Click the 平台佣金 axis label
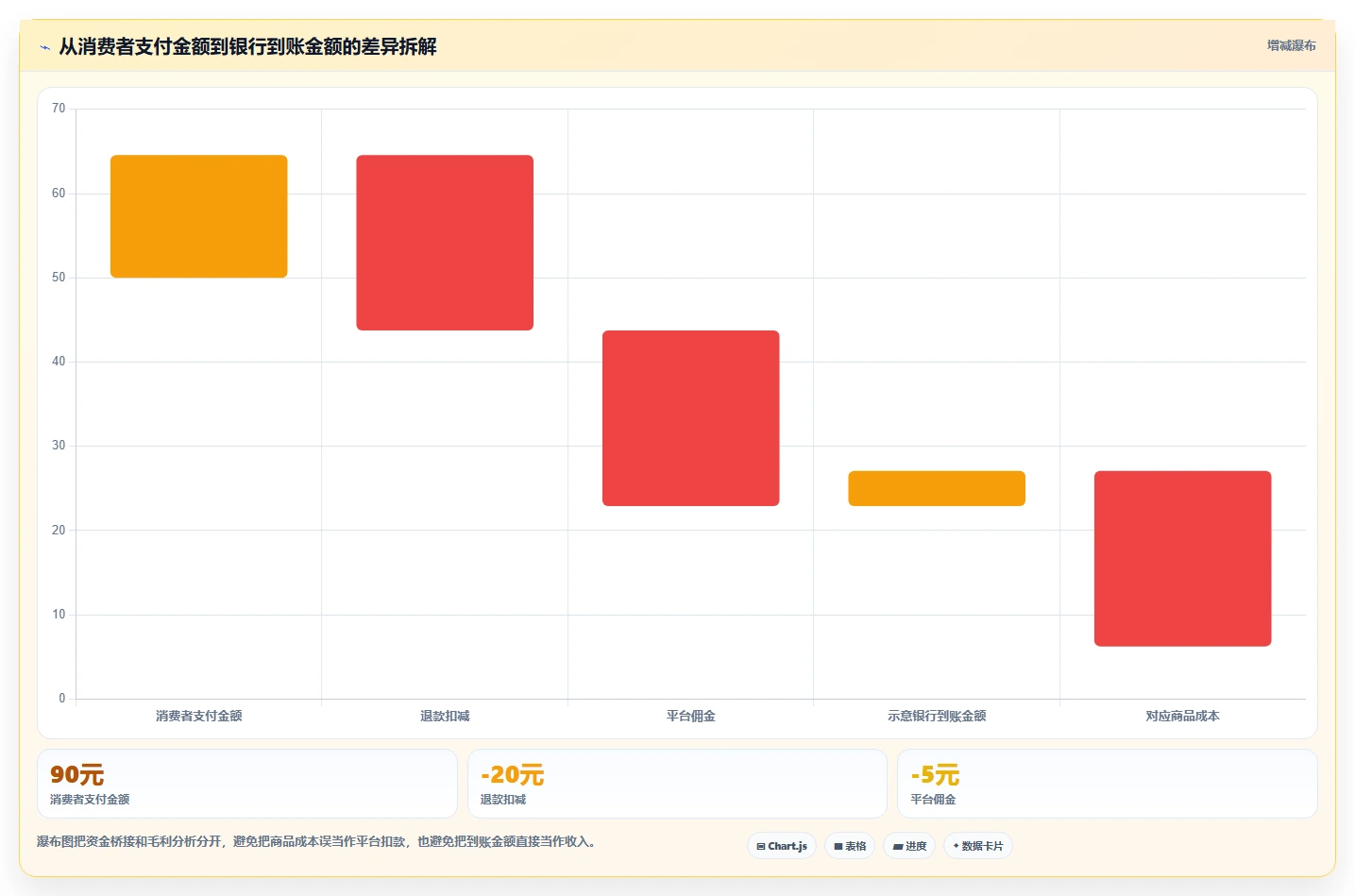The height and width of the screenshot is (896, 1355). [691, 716]
